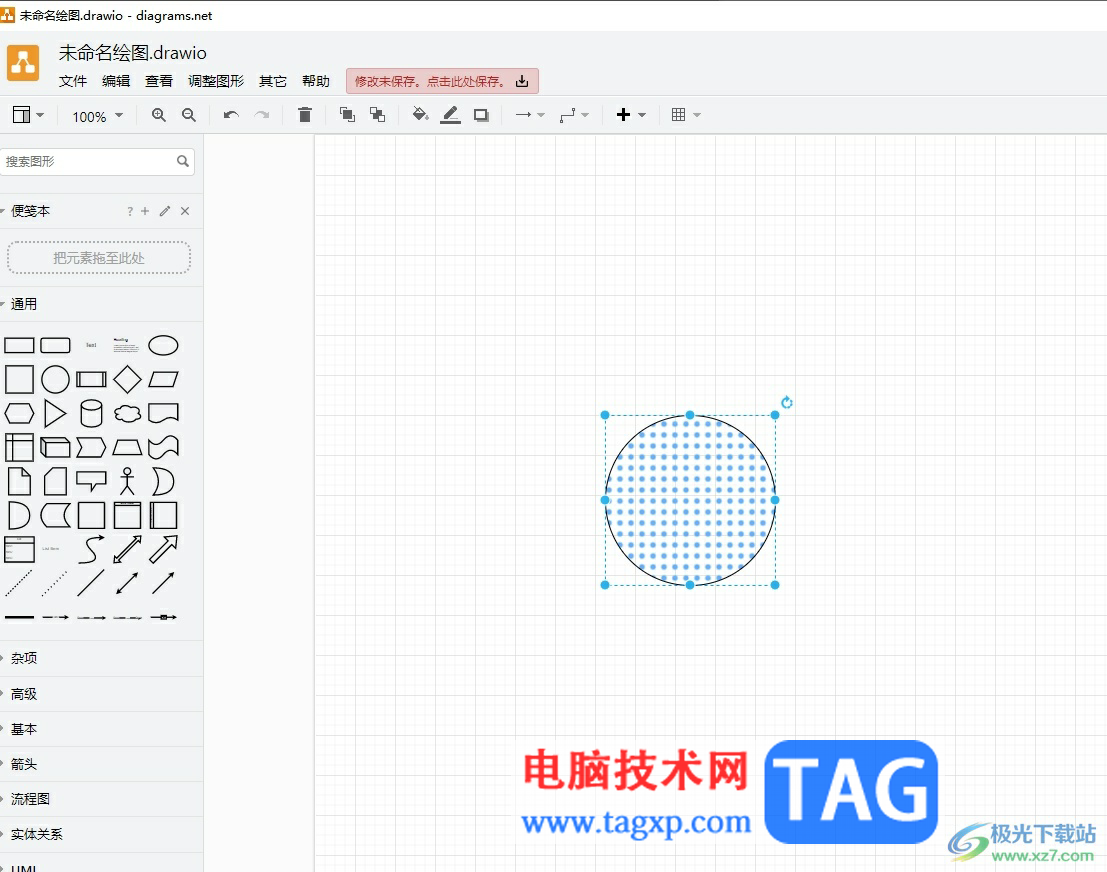Expand the 实体关系 shapes section

coord(37,834)
